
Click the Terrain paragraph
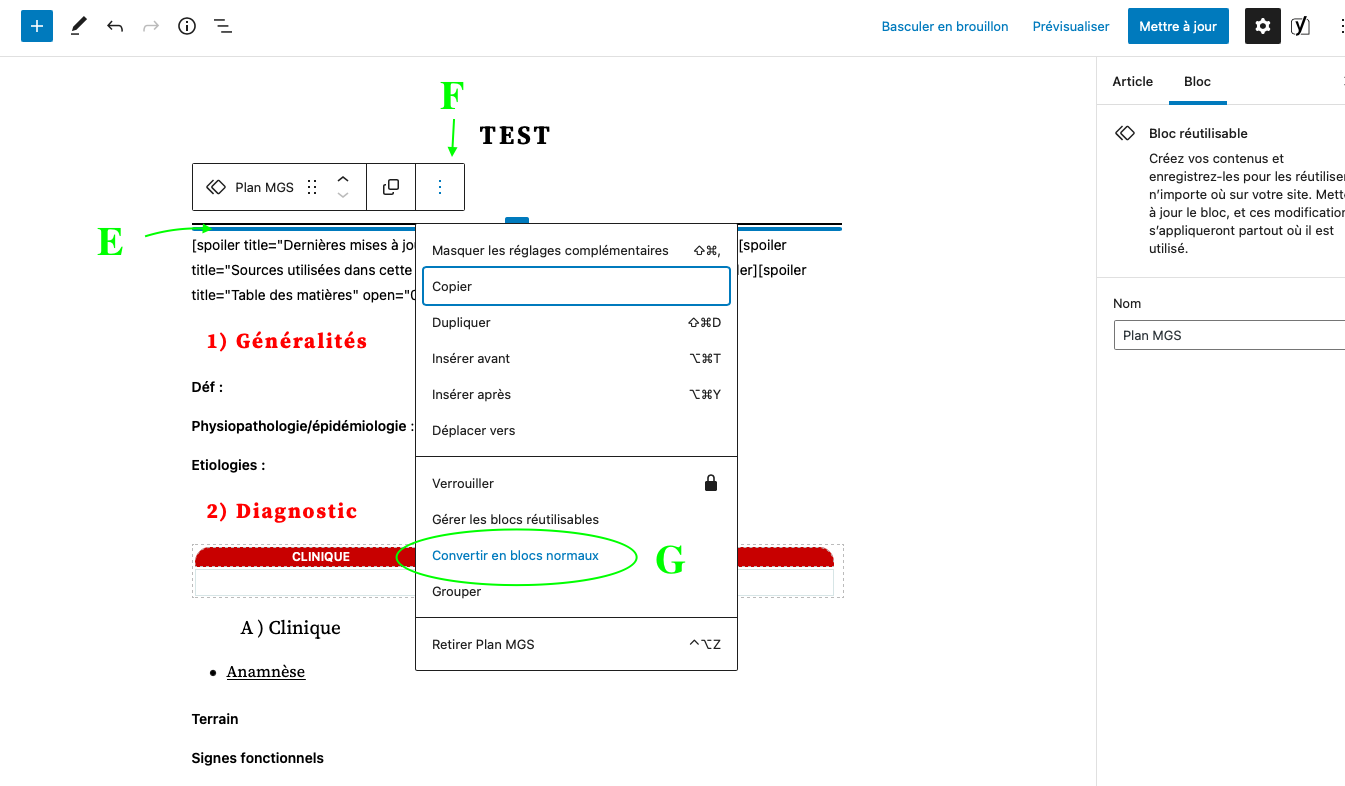coord(215,719)
